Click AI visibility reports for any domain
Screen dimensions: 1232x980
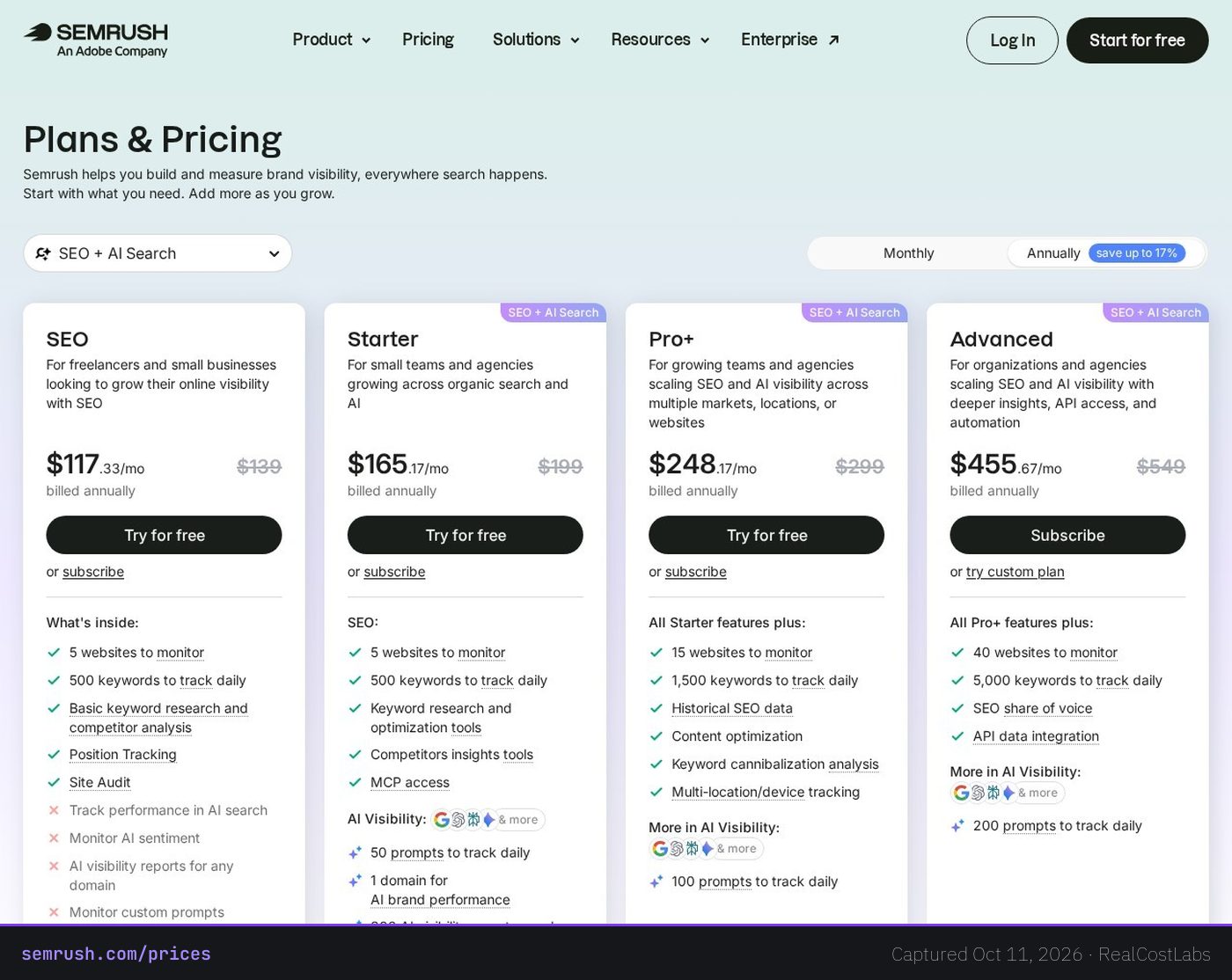click(x=151, y=875)
